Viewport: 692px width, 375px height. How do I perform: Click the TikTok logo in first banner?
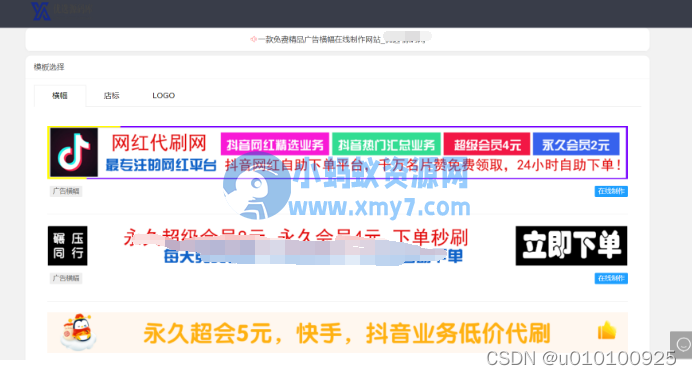[74, 152]
